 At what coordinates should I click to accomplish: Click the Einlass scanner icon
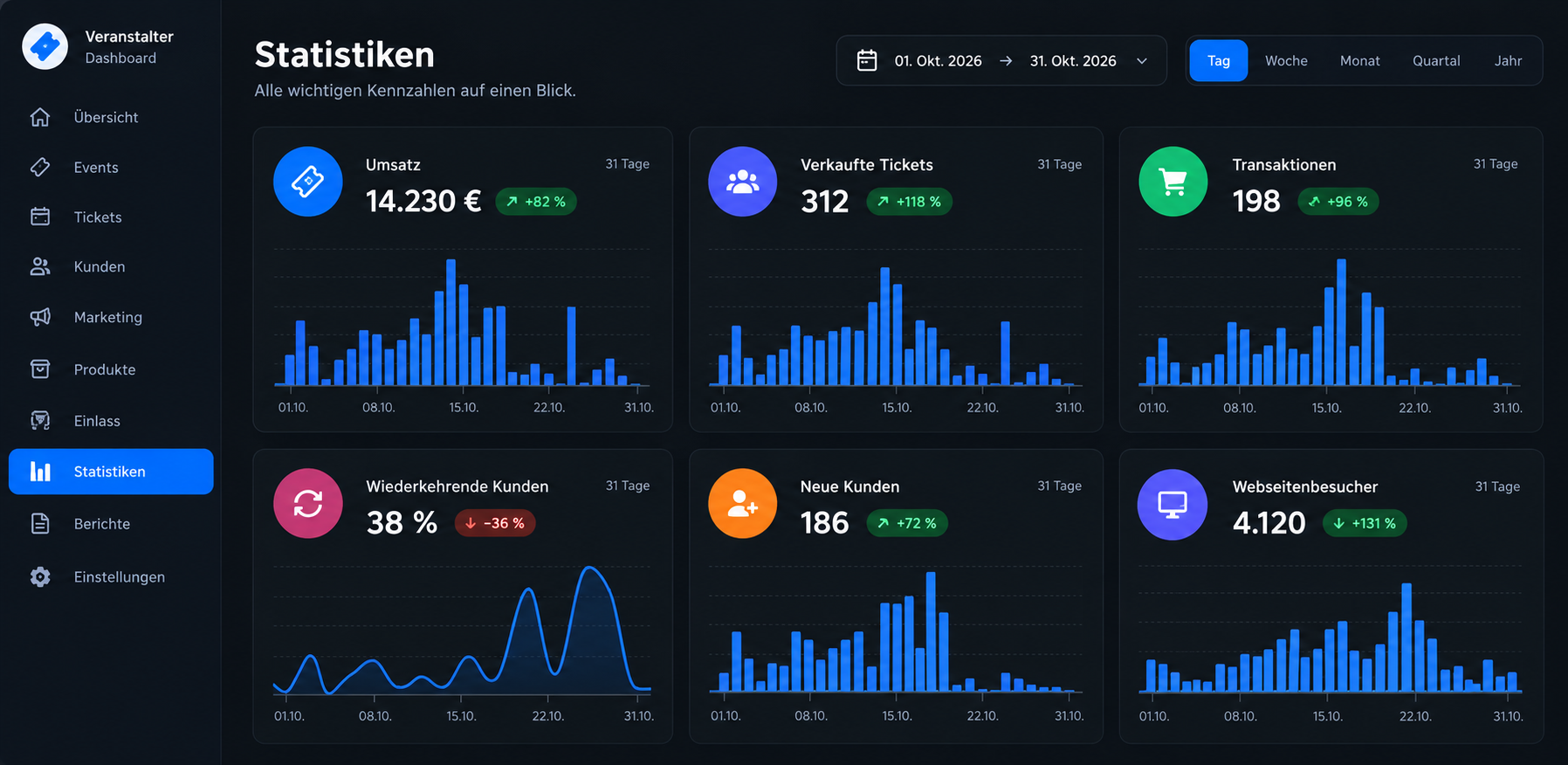click(x=40, y=420)
